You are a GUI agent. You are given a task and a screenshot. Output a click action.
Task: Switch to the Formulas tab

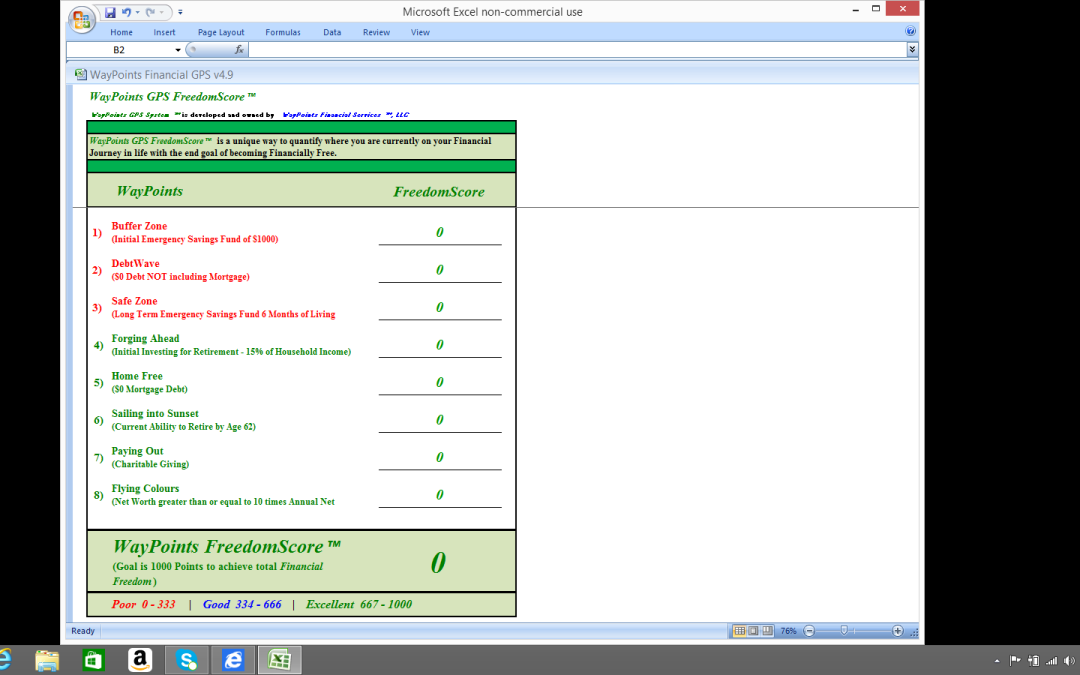(282, 32)
